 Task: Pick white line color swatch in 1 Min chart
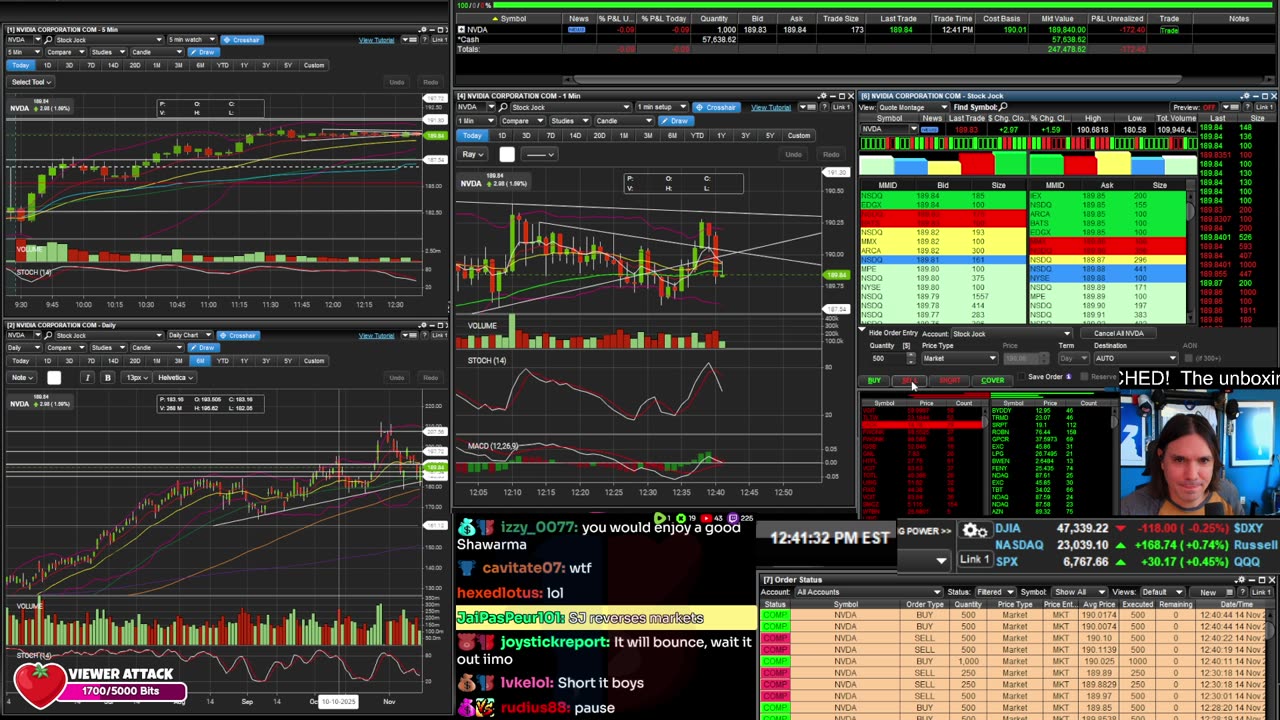pyautogui.click(x=507, y=154)
